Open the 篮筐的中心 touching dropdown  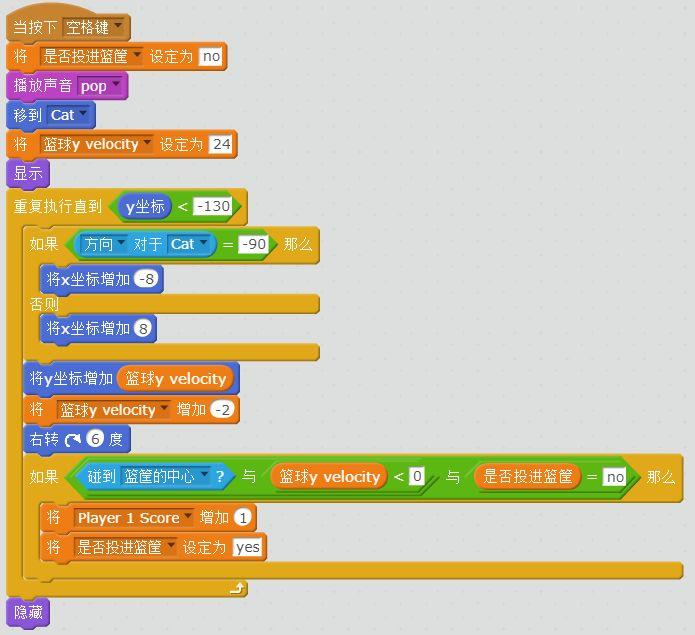[165, 476]
